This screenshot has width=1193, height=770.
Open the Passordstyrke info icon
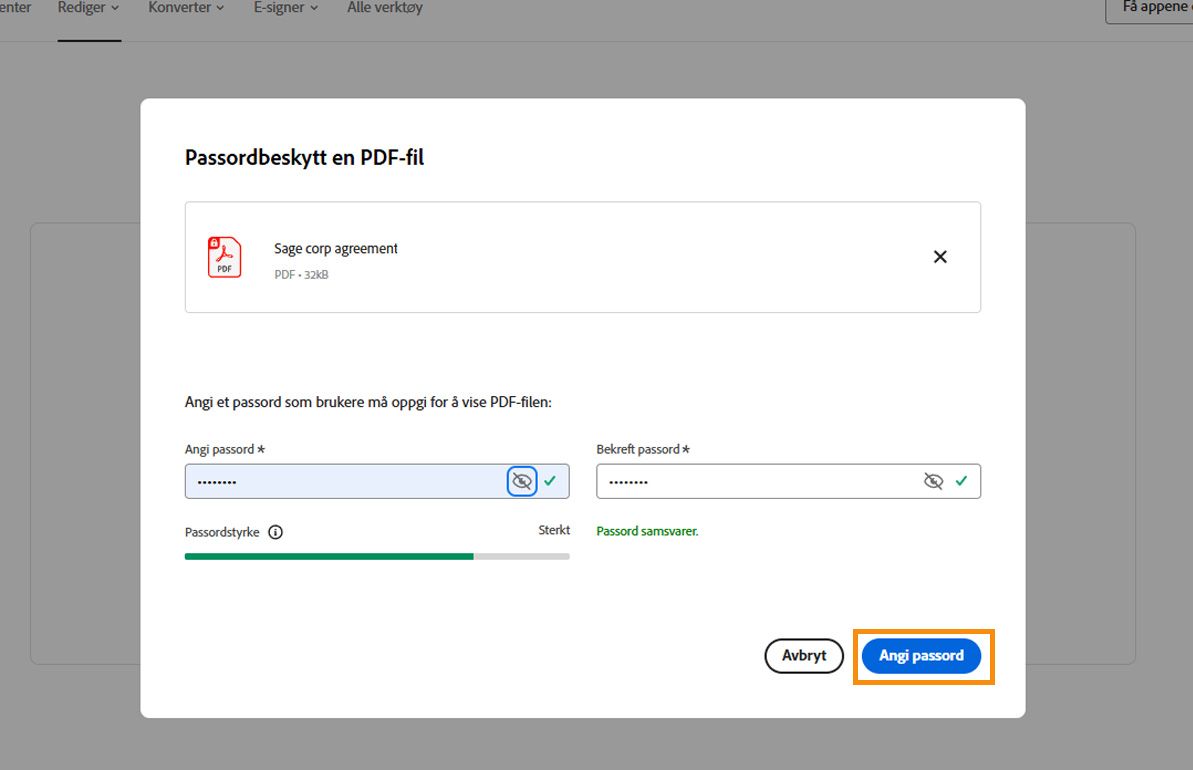tap(277, 532)
